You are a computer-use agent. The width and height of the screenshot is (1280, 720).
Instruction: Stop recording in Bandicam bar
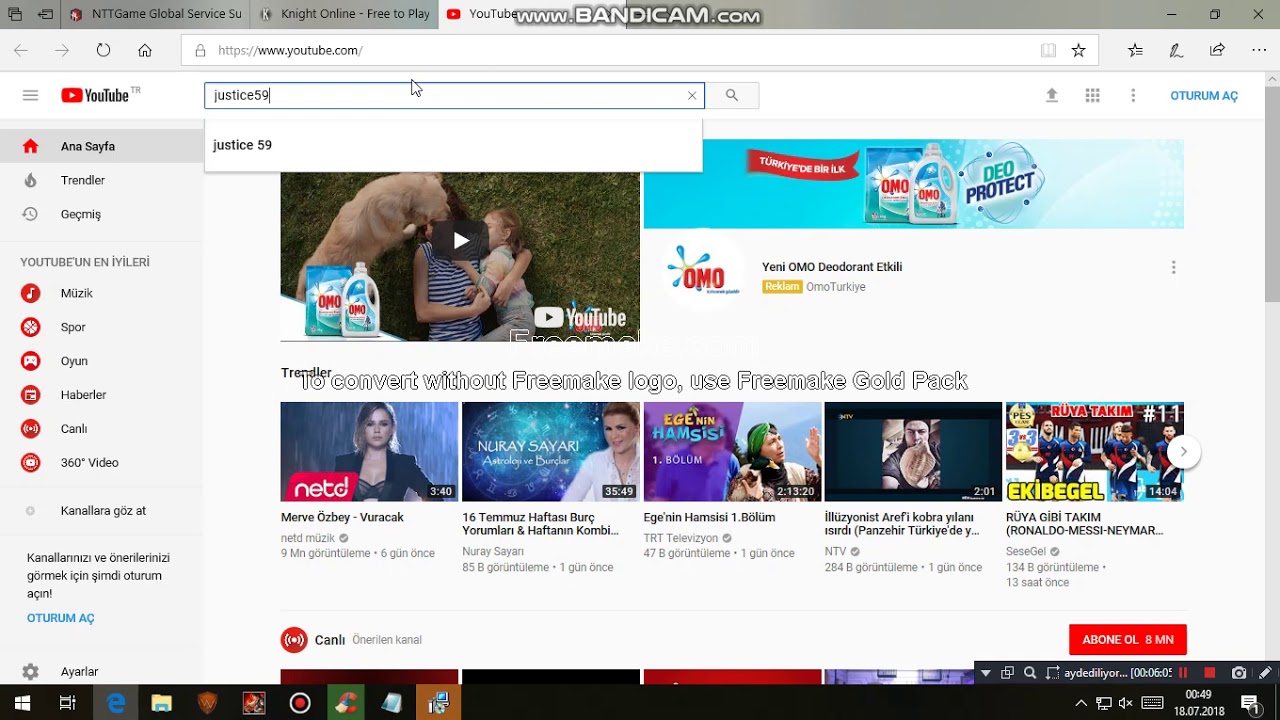(x=1209, y=673)
